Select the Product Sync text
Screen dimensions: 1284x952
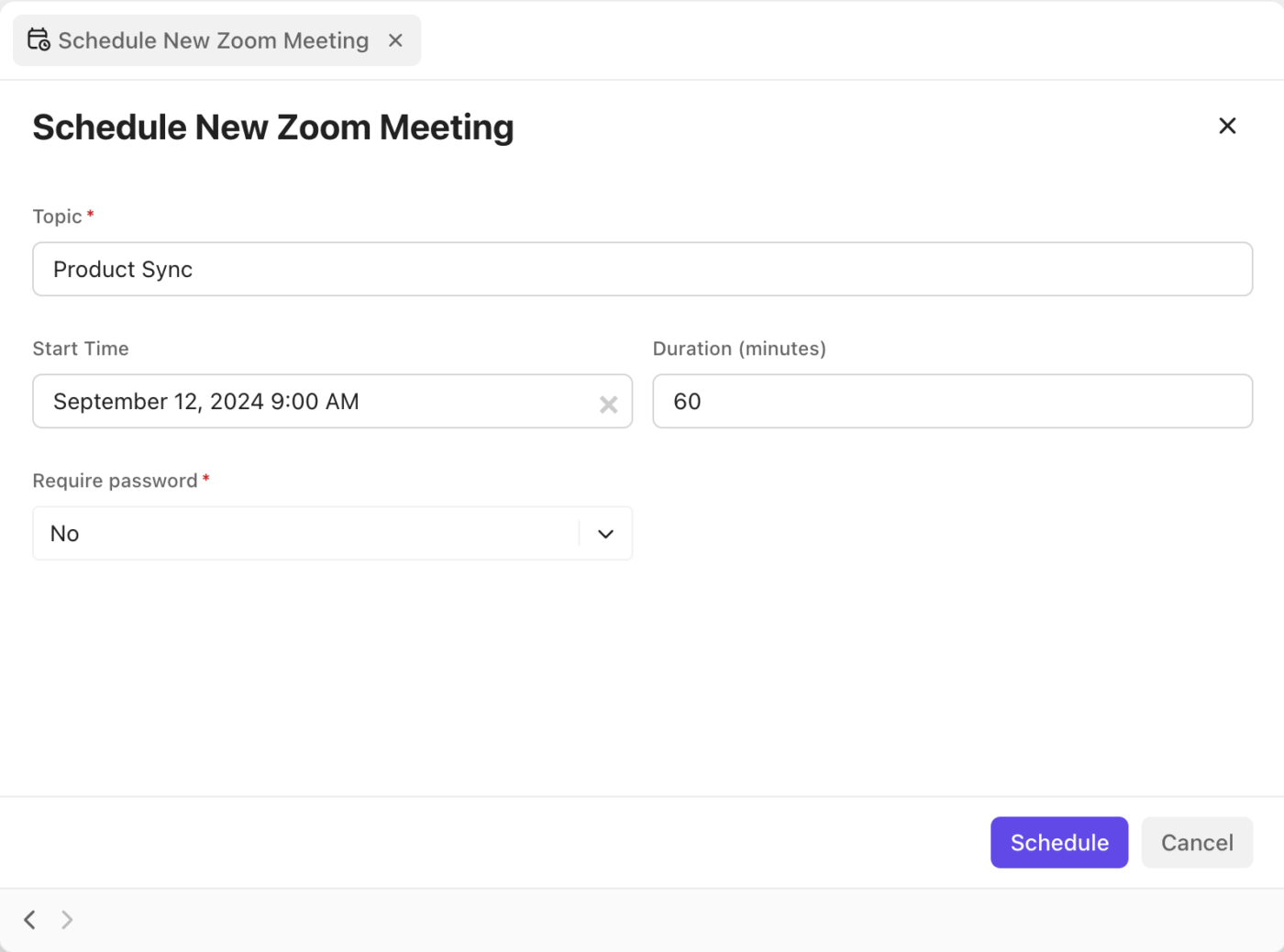[123, 269]
